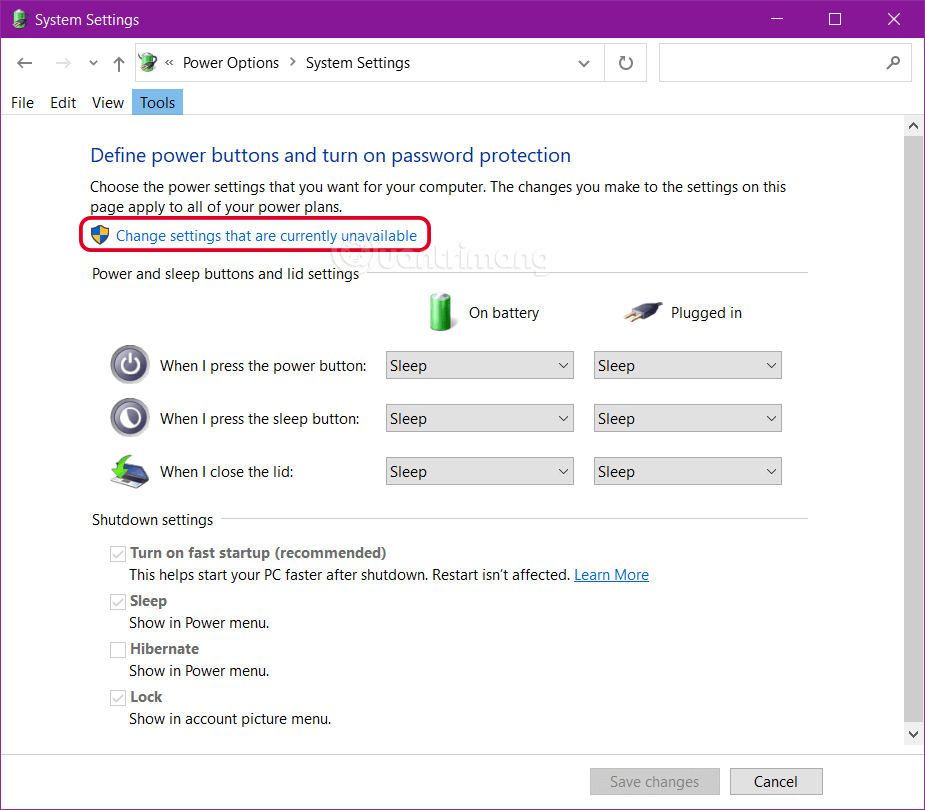Open the File menu
This screenshot has width=925, height=810.
[22, 103]
